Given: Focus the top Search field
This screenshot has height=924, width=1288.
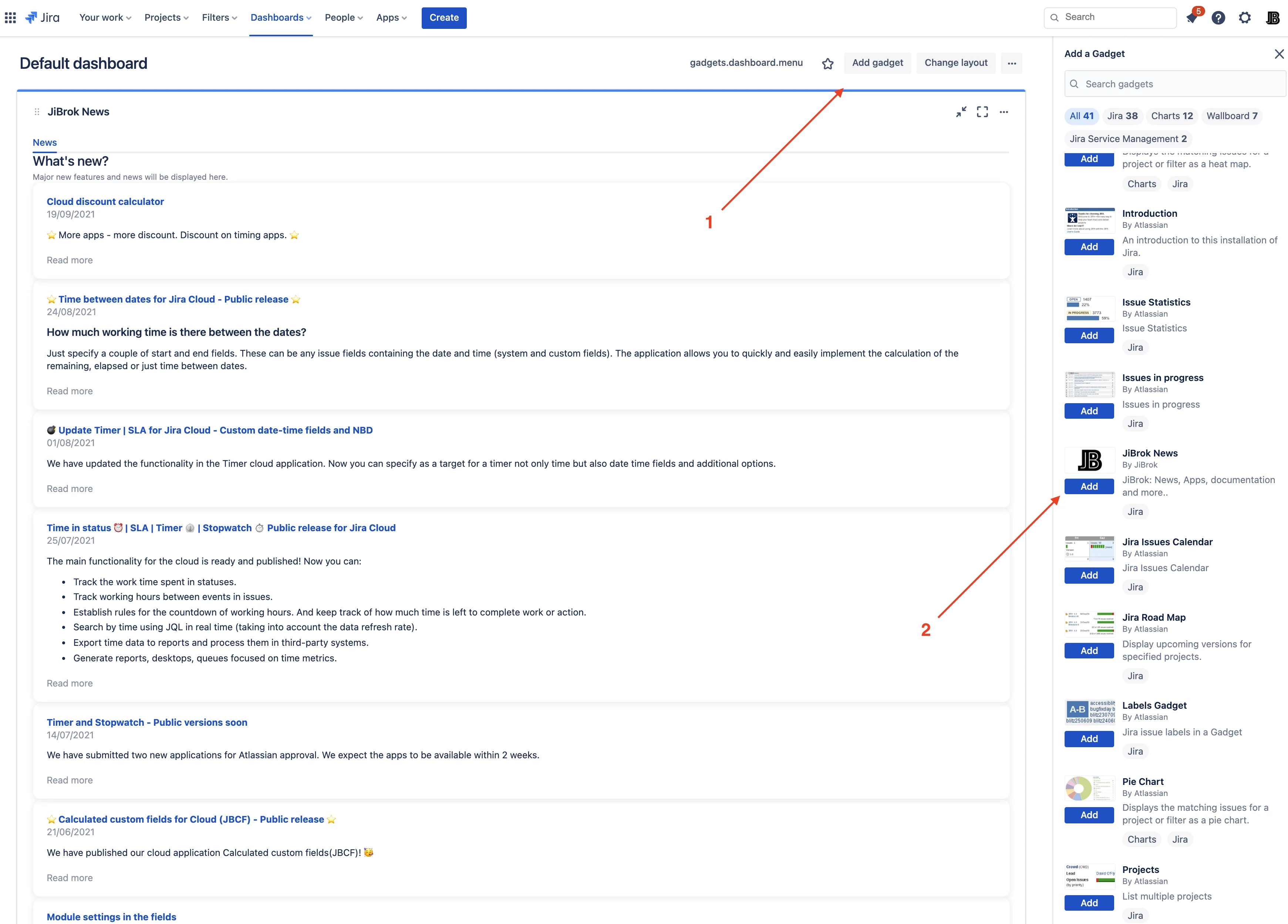Looking at the screenshot, I should [x=1110, y=18].
